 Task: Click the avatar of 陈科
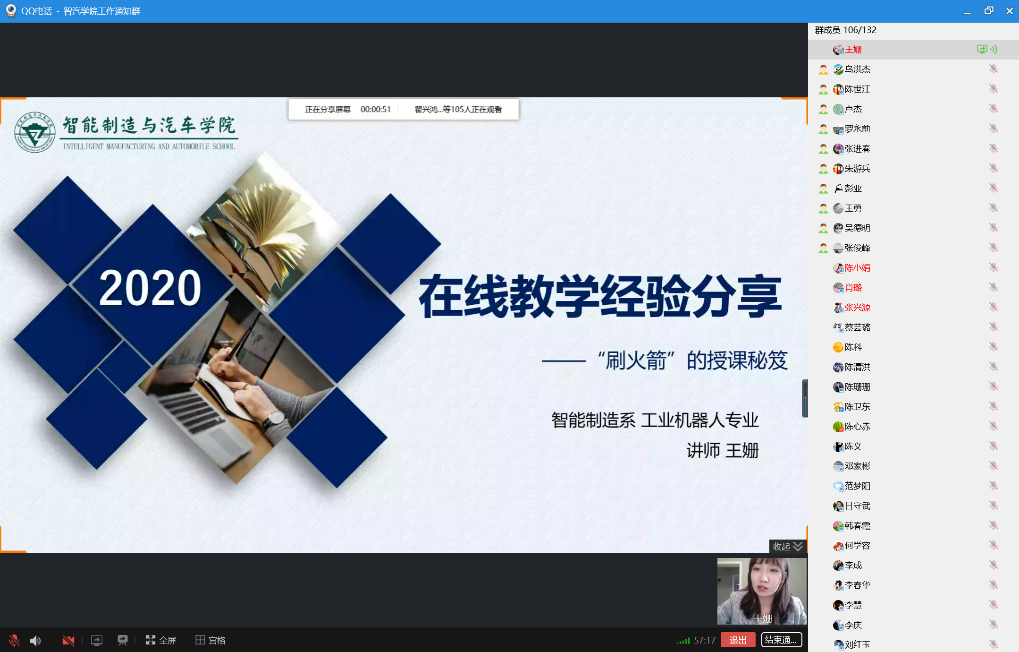[838, 347]
